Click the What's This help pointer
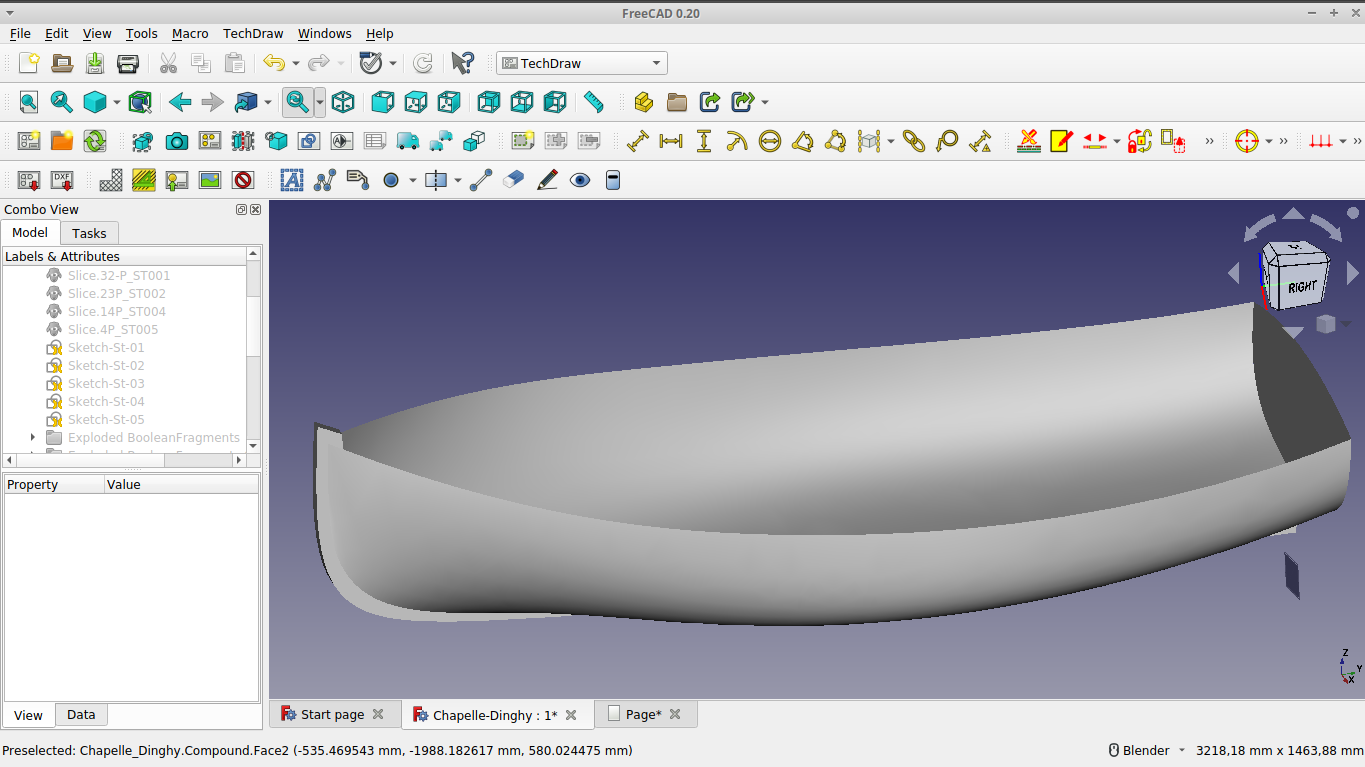 click(462, 63)
